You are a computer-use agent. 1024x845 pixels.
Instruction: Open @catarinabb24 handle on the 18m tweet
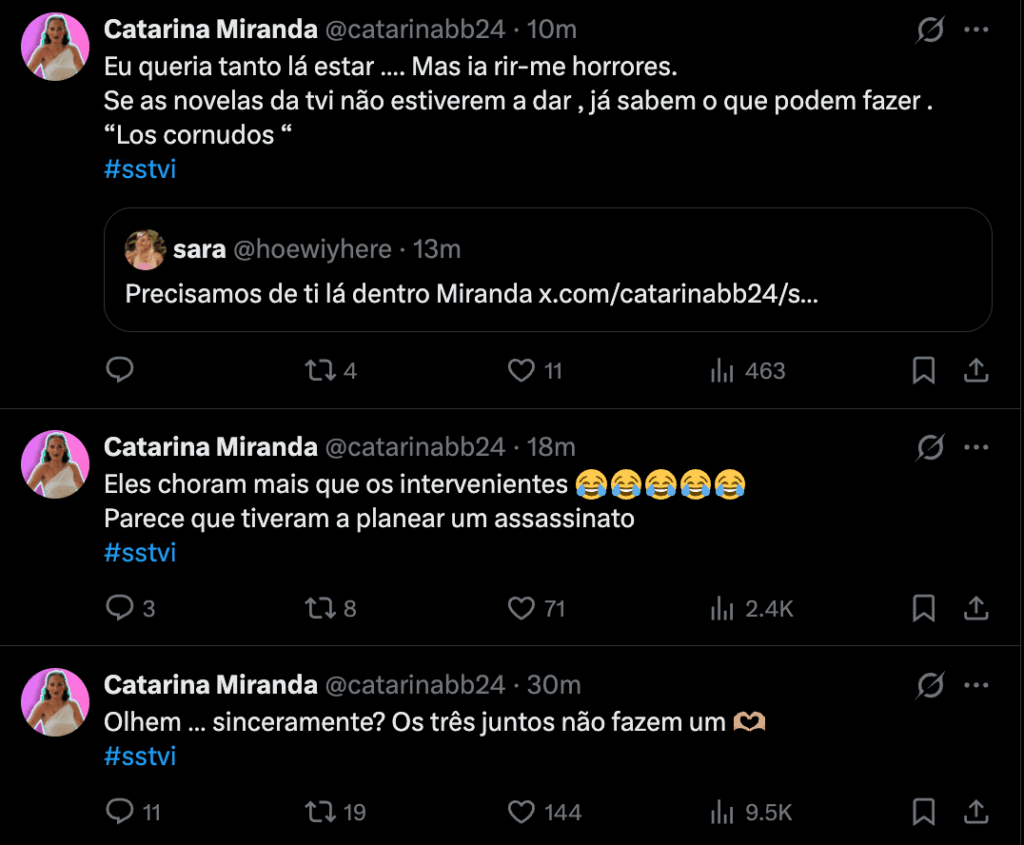[415, 447]
